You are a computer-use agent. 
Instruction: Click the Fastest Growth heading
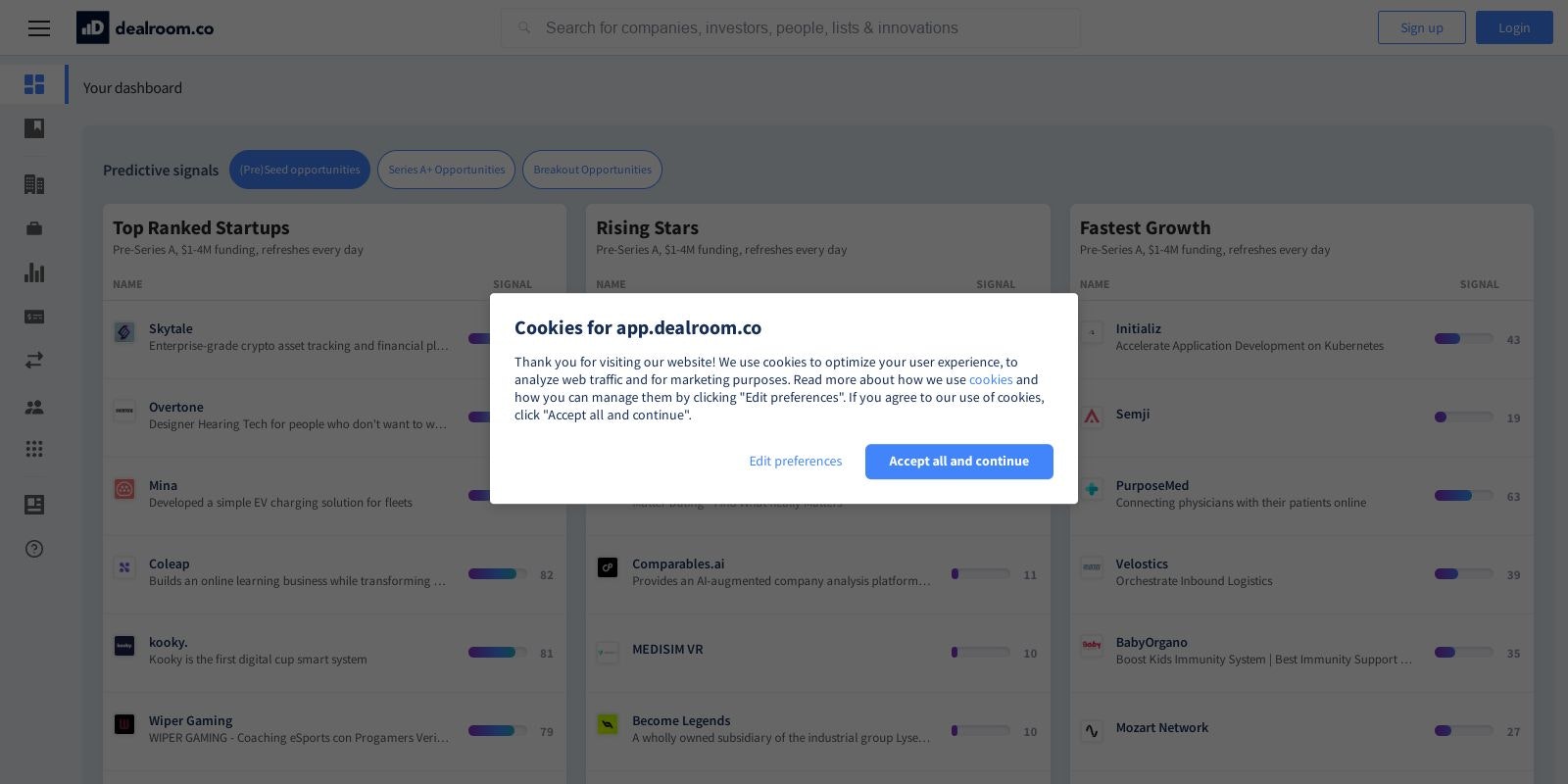1145,227
